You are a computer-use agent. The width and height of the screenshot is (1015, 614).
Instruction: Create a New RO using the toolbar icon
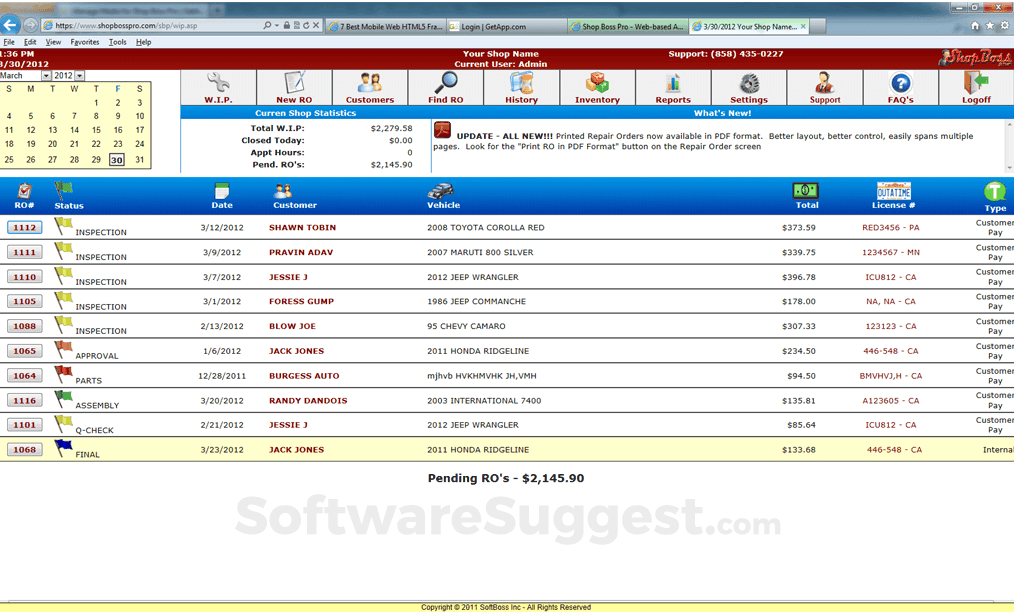click(x=294, y=80)
